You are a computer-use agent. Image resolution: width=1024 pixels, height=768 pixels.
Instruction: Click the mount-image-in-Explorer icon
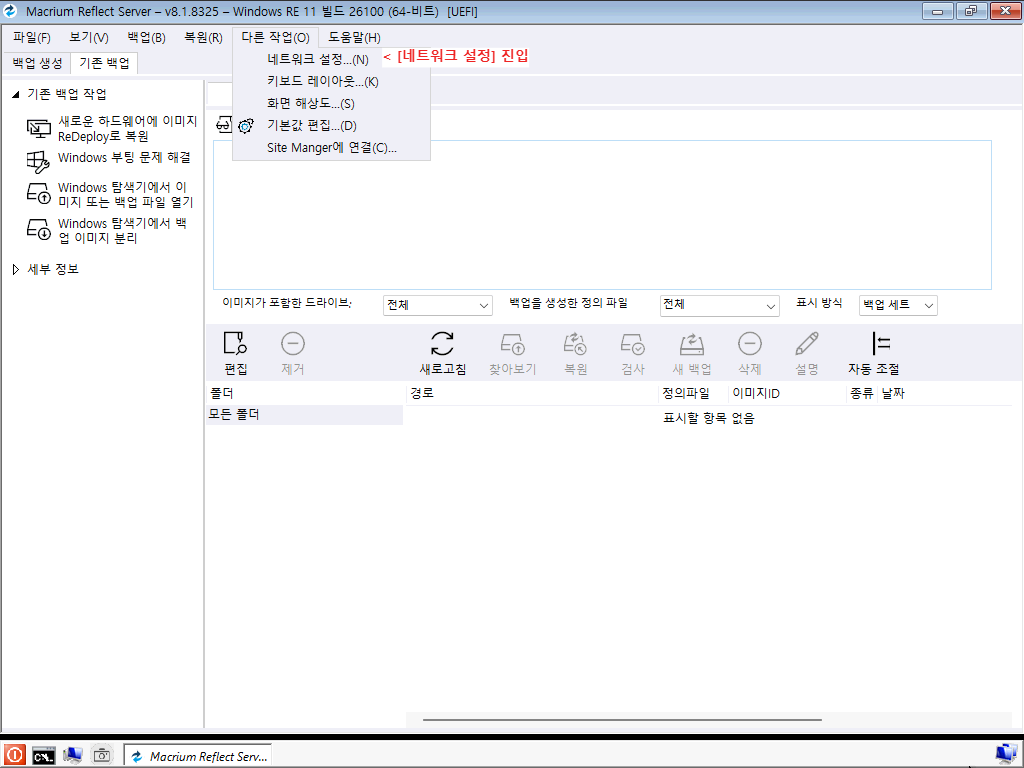tap(39, 194)
